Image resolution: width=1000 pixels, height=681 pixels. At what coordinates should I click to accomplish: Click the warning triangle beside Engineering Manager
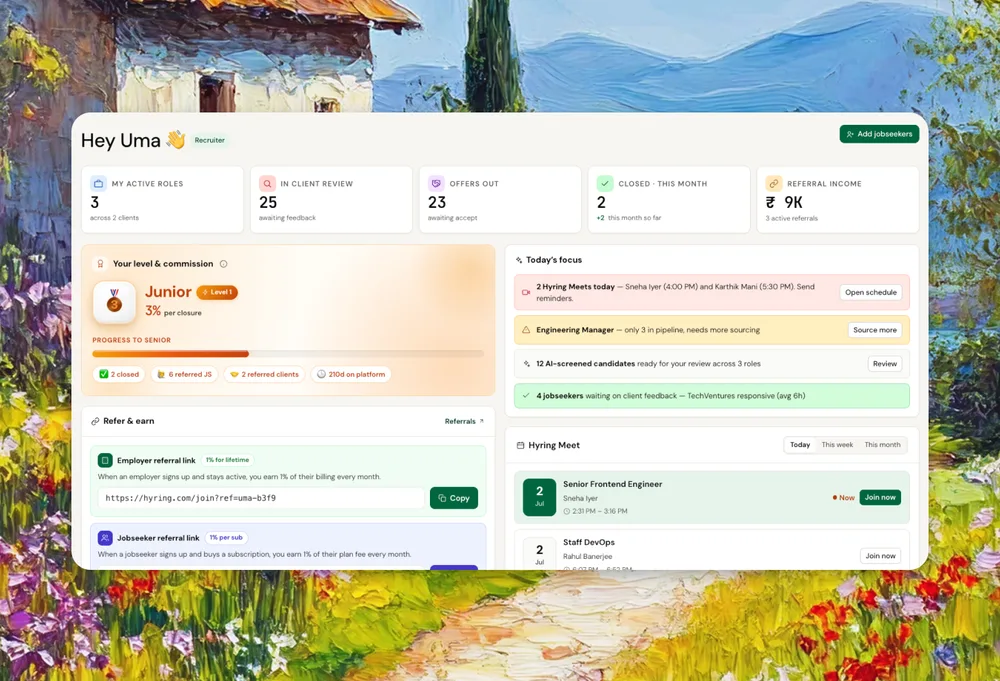(x=526, y=330)
